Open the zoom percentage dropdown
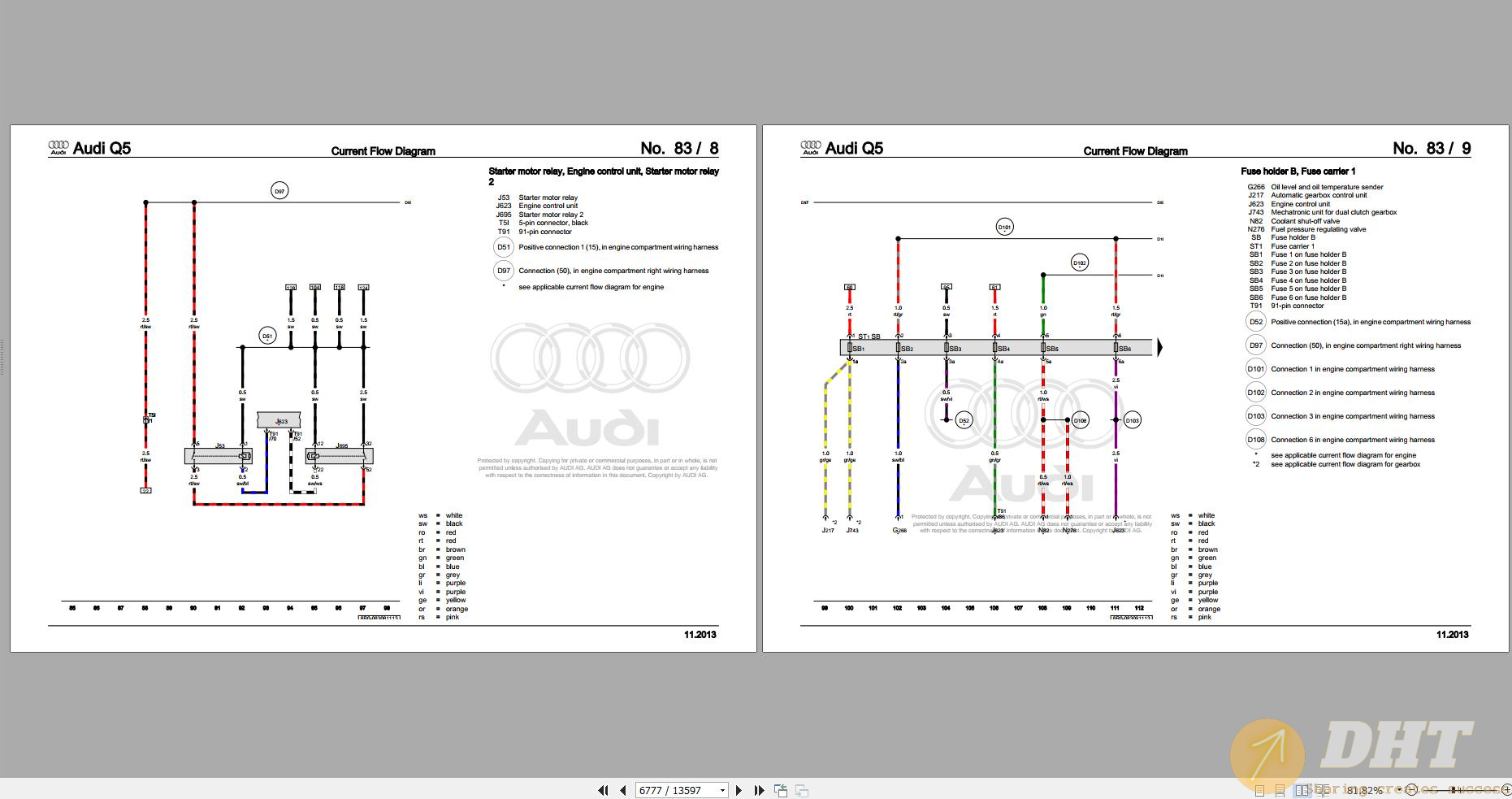Image resolution: width=1512 pixels, height=799 pixels. pos(1399,790)
